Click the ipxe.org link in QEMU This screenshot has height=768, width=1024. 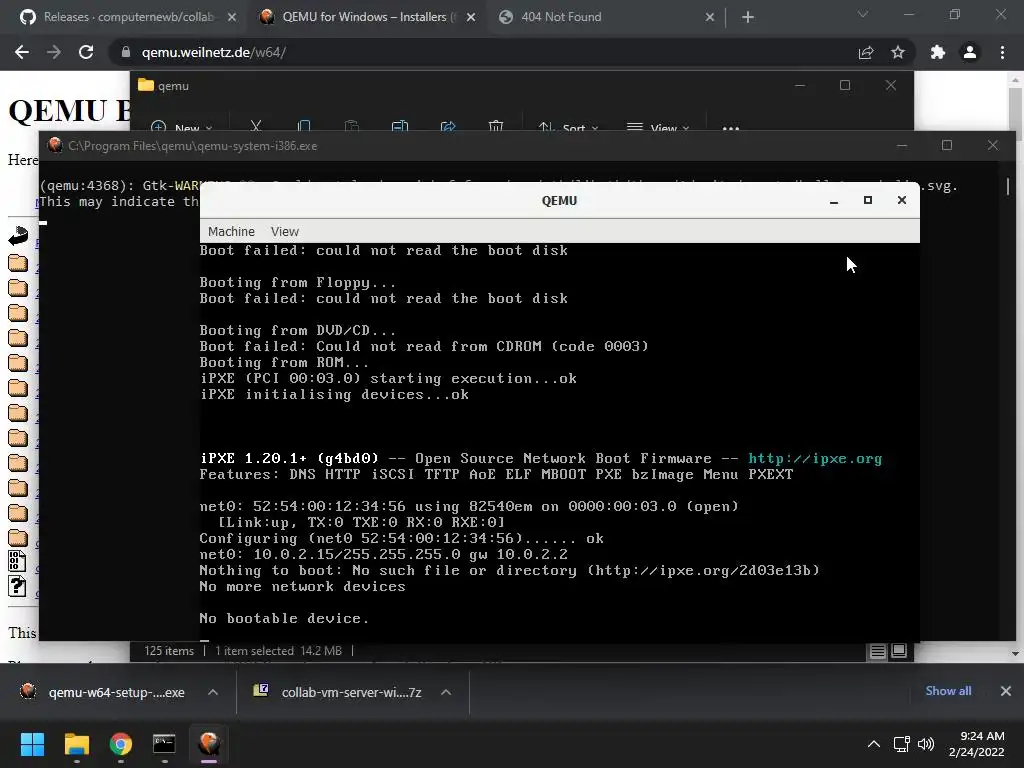pyautogui.click(x=815, y=458)
